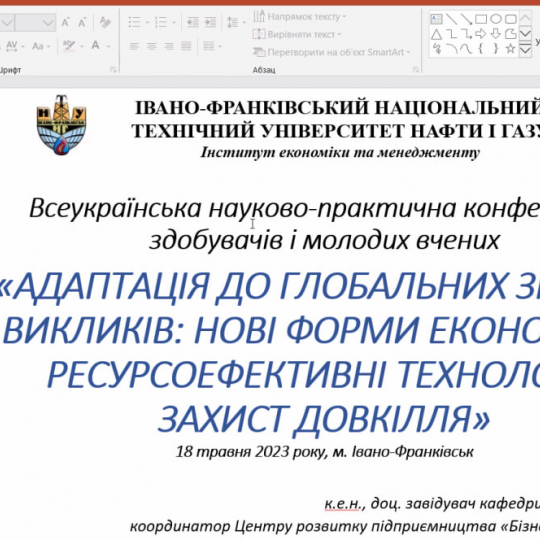Click the date line '18 травня 2023 року'
Viewport: 540px width, 540px height.
click(x=251, y=452)
